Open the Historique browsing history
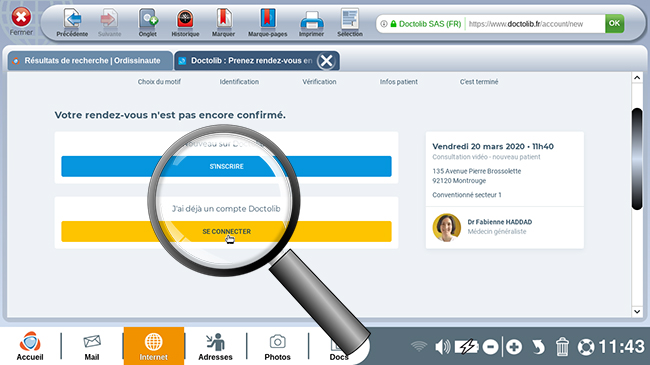650x365 pixels. [x=185, y=23]
